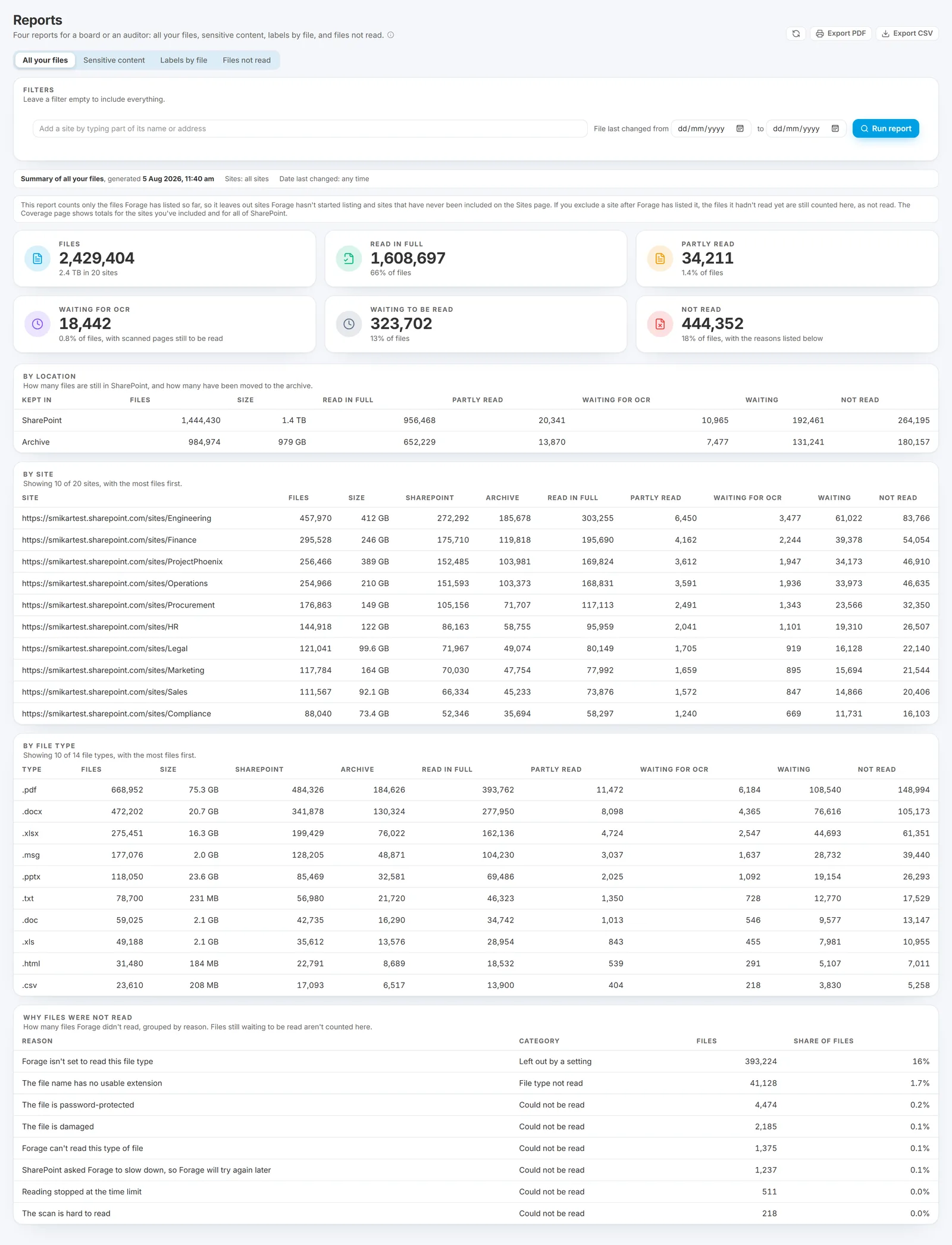The width and height of the screenshot is (952, 1245).
Task: Select the ProjectPhoenix site URL
Action: [122, 562]
